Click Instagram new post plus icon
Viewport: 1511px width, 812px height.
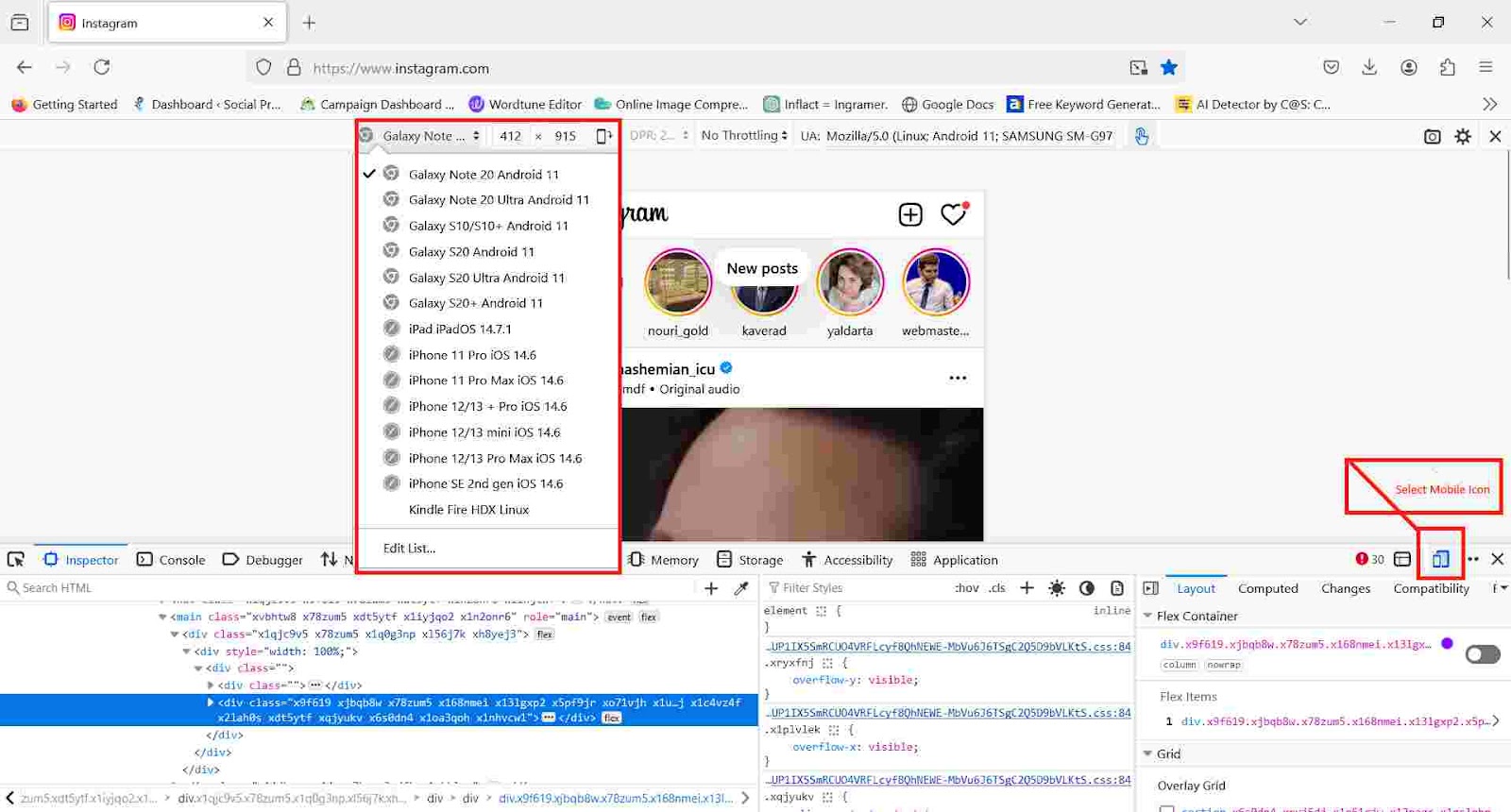910,214
